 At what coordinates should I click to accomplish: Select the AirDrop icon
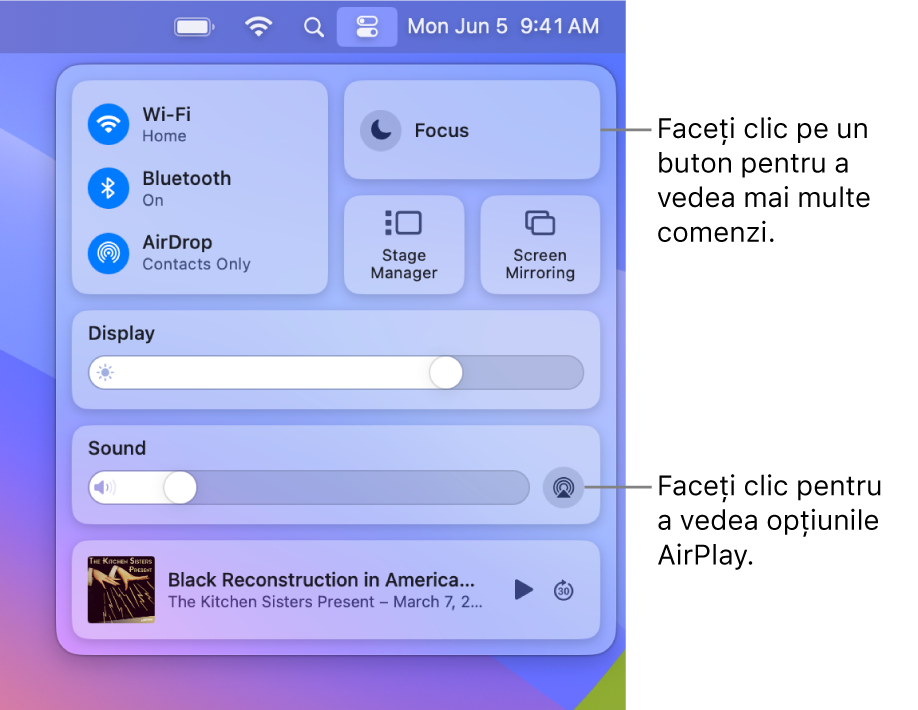pos(108,252)
